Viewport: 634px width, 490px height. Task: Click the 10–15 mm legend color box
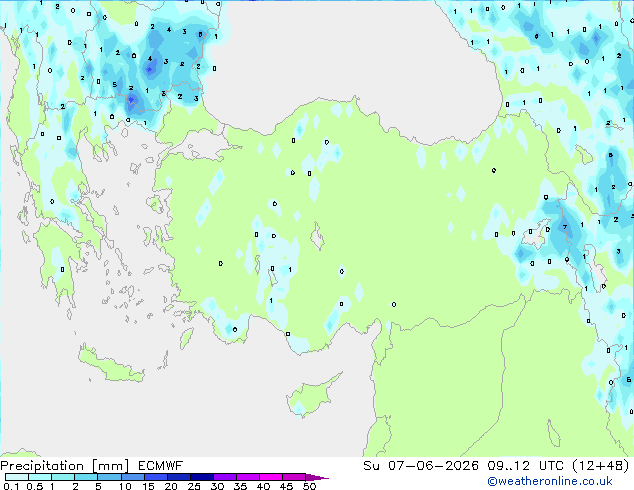(133, 477)
